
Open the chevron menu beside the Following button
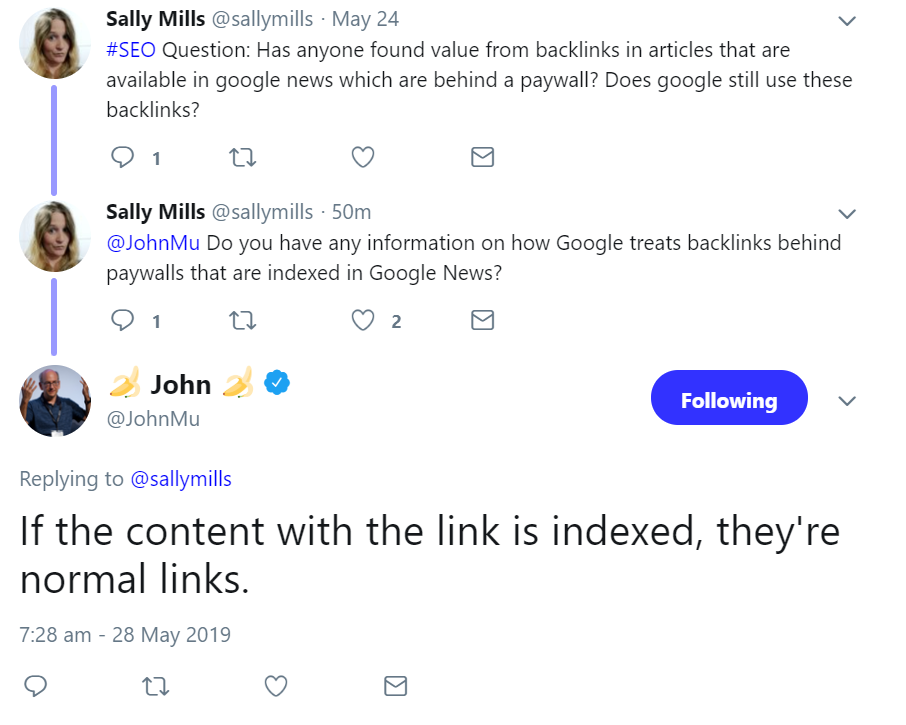847,401
